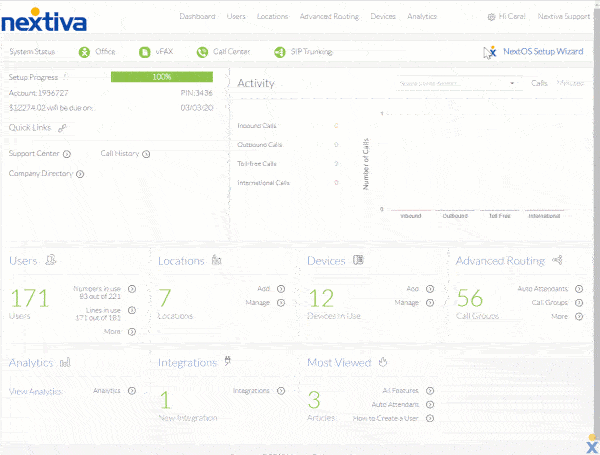Open Call Groups arrow in Advanced Routing
This screenshot has height=455, width=600.
click(x=579, y=303)
